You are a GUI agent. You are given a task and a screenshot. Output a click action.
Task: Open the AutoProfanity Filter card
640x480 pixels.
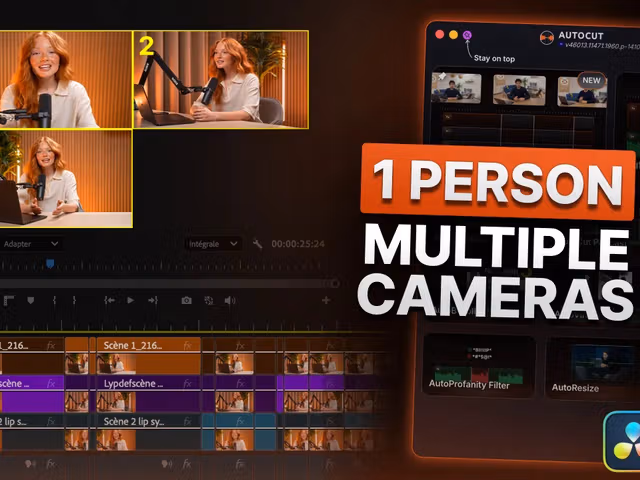tap(479, 366)
